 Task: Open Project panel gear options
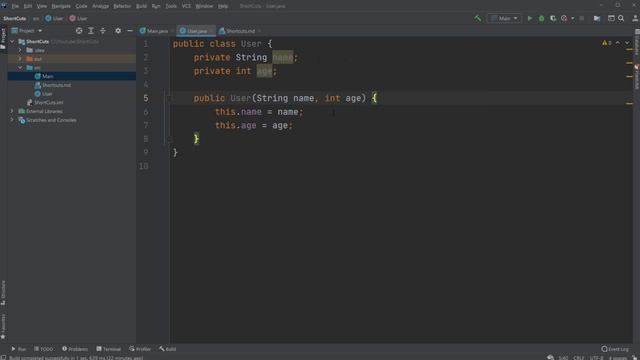(x=118, y=31)
